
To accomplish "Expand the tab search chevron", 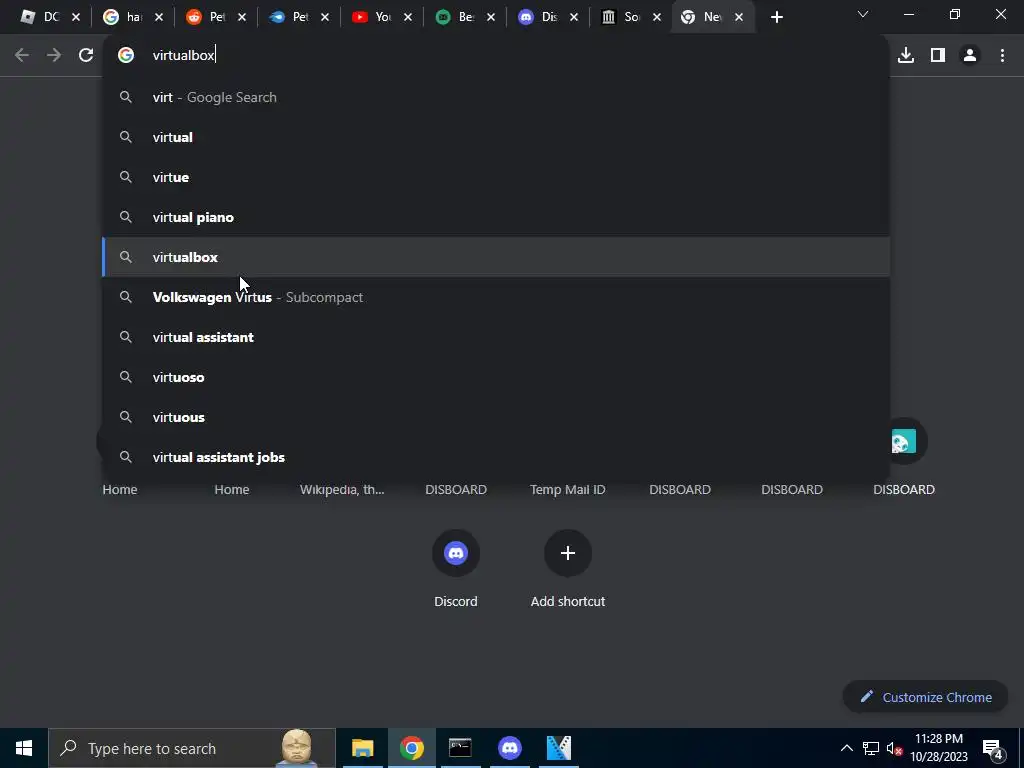I will [863, 14].
